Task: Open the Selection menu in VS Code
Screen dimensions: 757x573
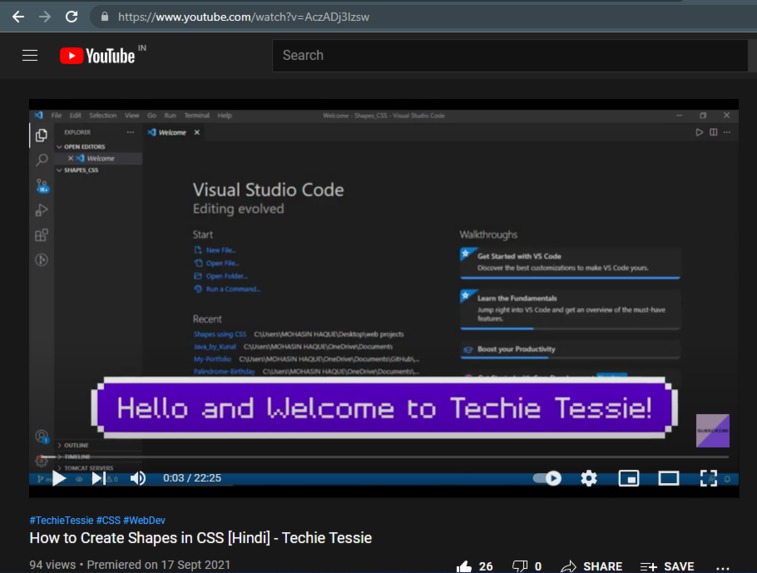Action: (x=103, y=115)
